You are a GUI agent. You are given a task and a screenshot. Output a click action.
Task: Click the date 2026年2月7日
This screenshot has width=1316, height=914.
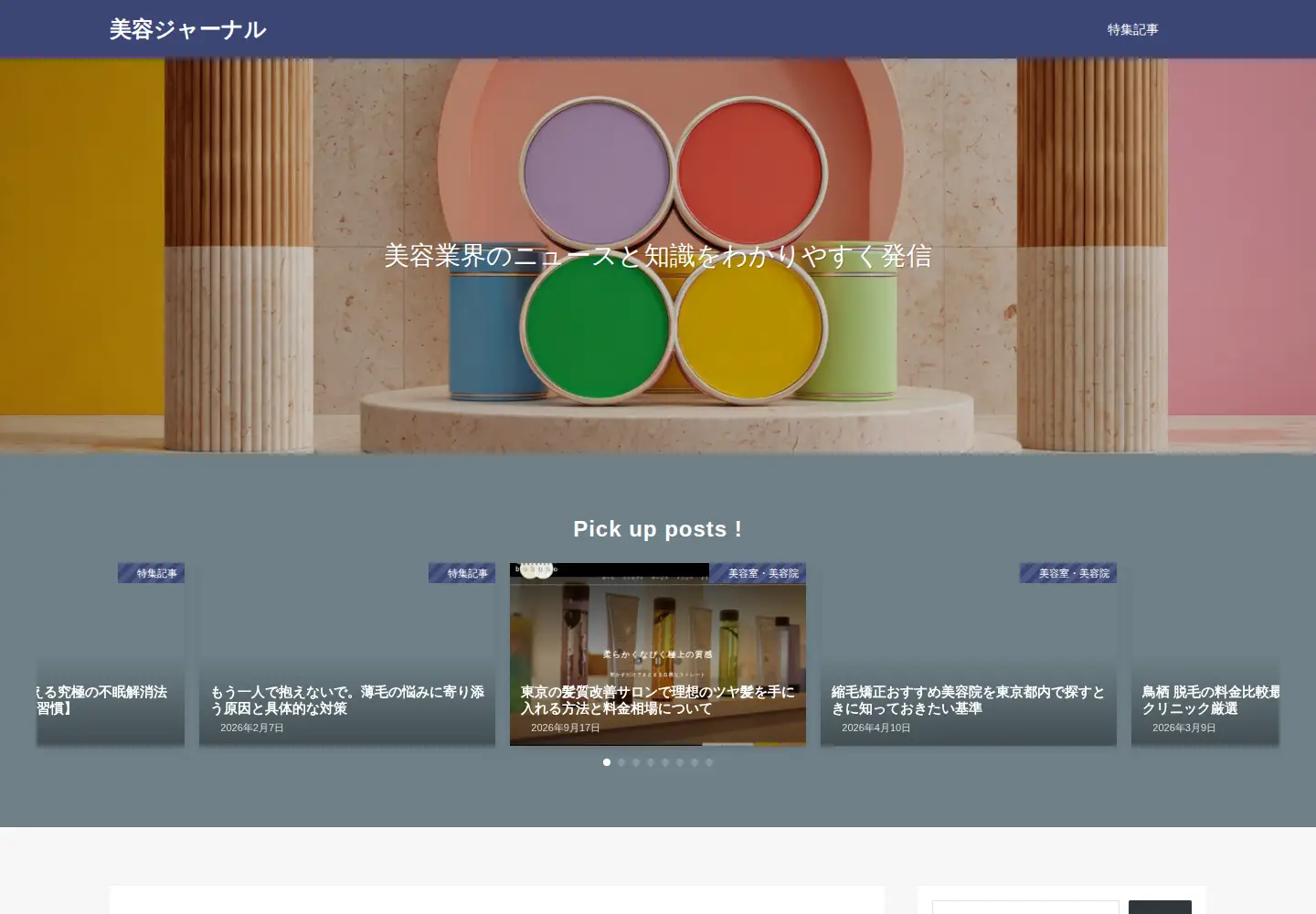point(252,728)
